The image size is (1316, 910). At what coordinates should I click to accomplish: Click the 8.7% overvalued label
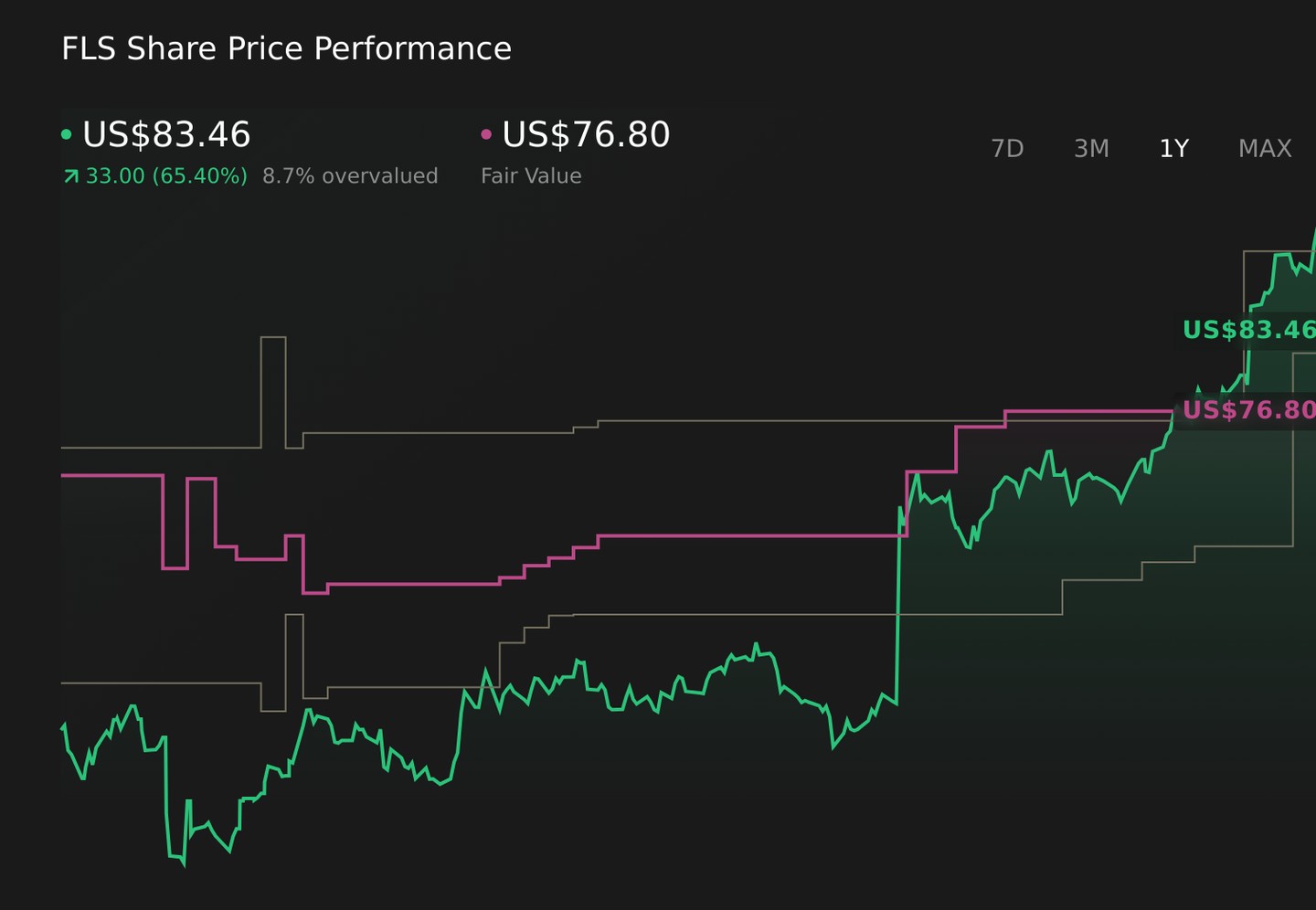click(x=350, y=176)
